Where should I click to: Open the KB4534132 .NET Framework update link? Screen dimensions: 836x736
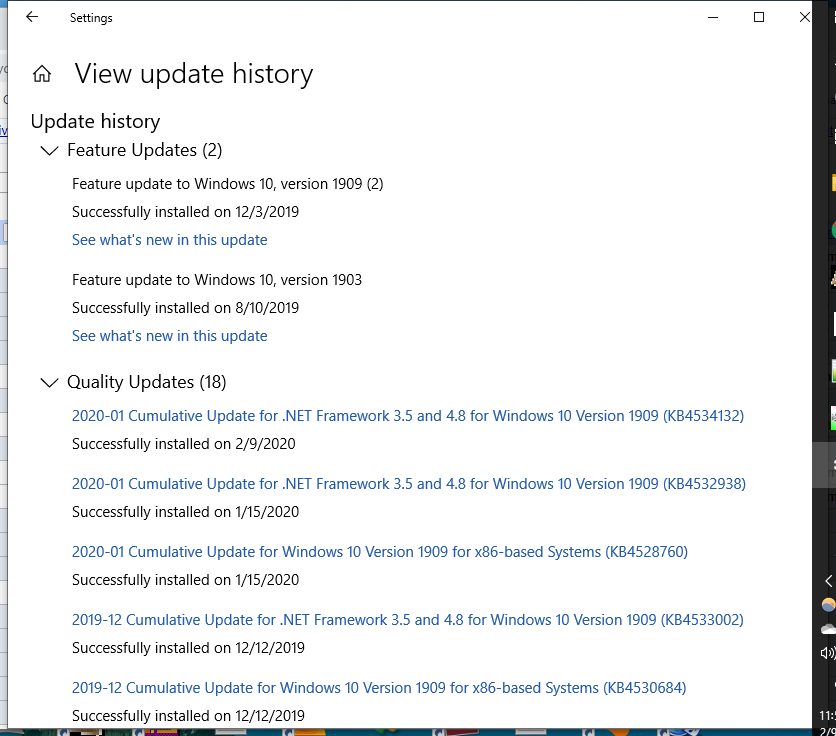coord(408,416)
